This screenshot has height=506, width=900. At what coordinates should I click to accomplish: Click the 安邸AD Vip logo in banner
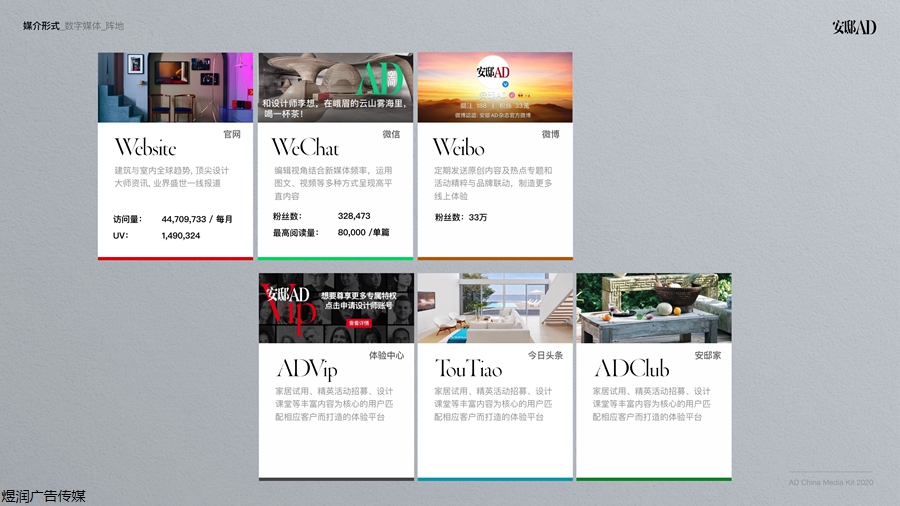coord(288,309)
